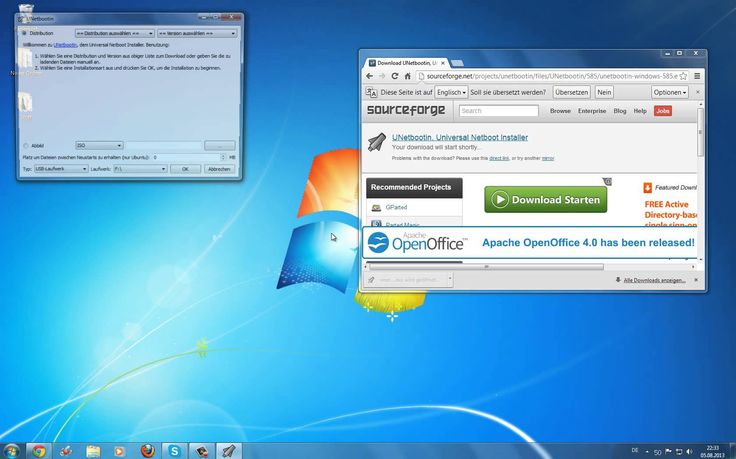
Task: Open Skype from the taskbar
Action: tap(175, 451)
